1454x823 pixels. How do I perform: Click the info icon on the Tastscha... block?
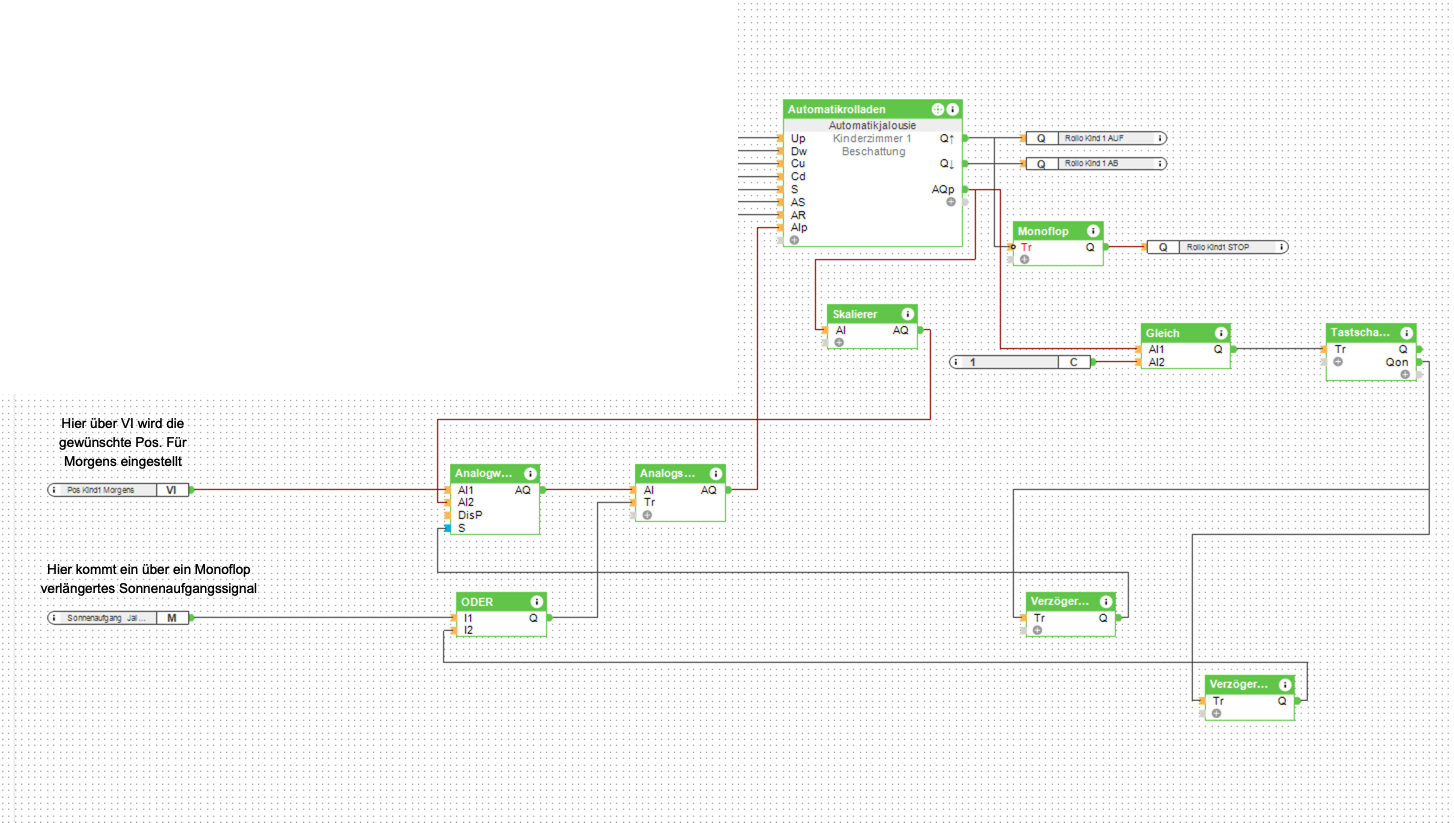(x=1406, y=333)
